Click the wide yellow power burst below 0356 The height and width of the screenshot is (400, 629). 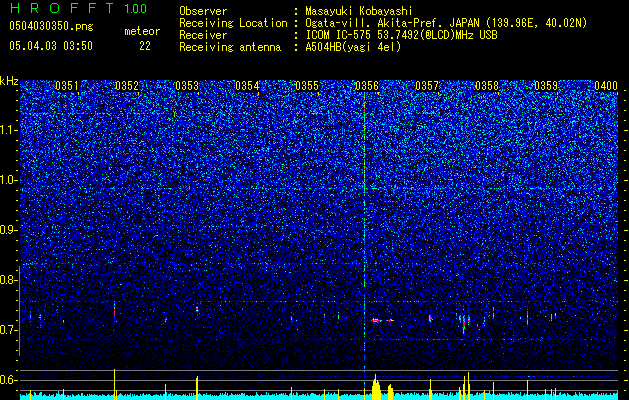tap(377, 388)
